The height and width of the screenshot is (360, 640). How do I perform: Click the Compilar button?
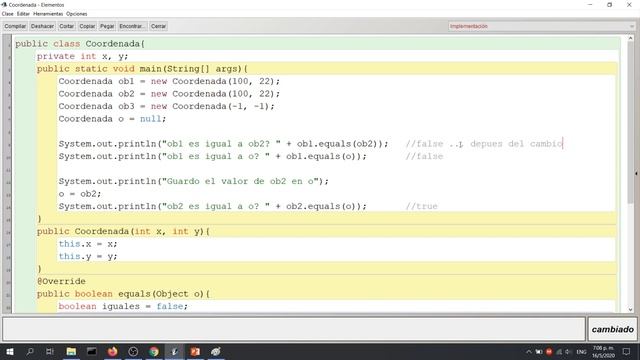(x=15, y=26)
